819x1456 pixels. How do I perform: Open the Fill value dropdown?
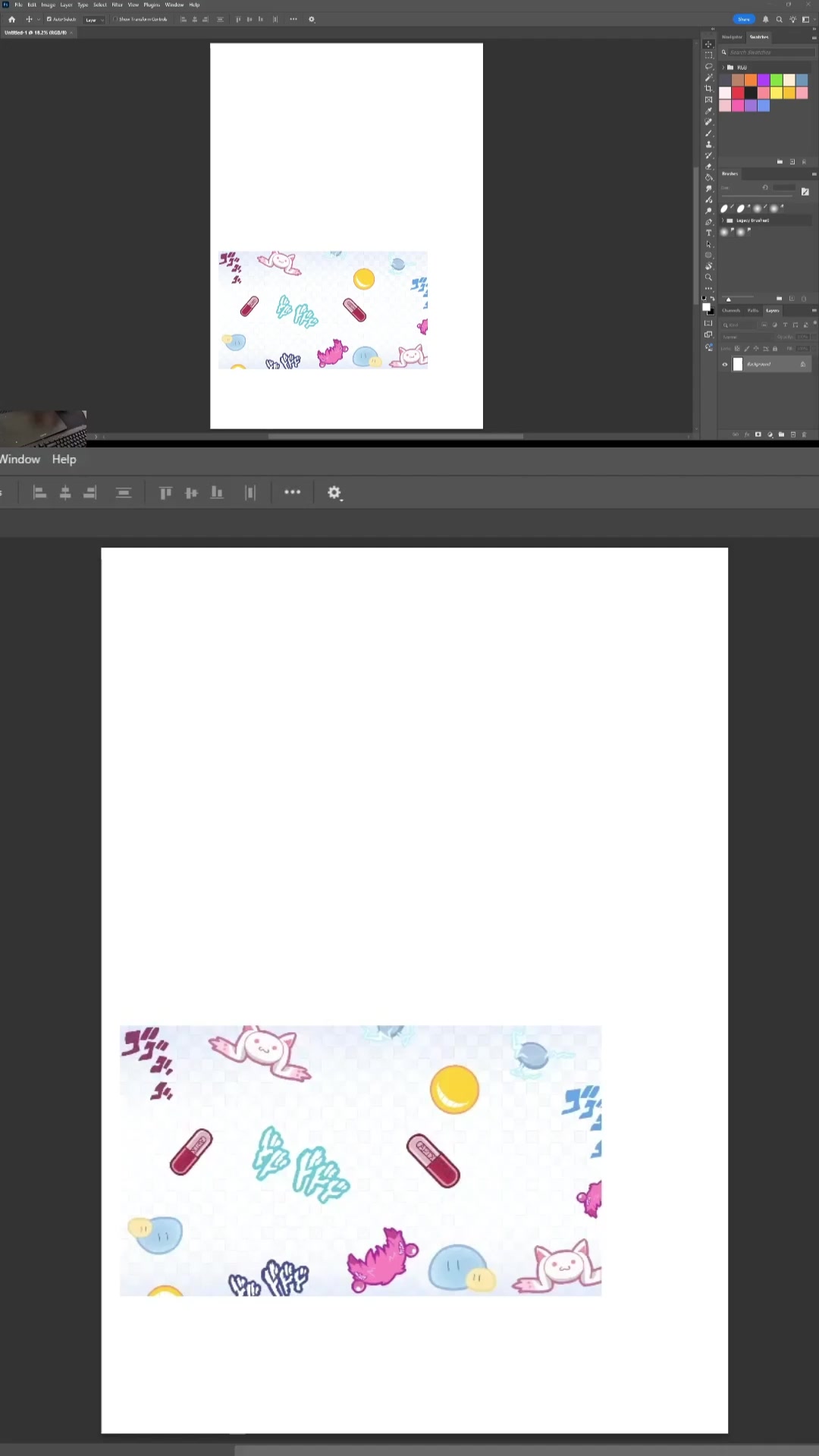click(x=814, y=349)
